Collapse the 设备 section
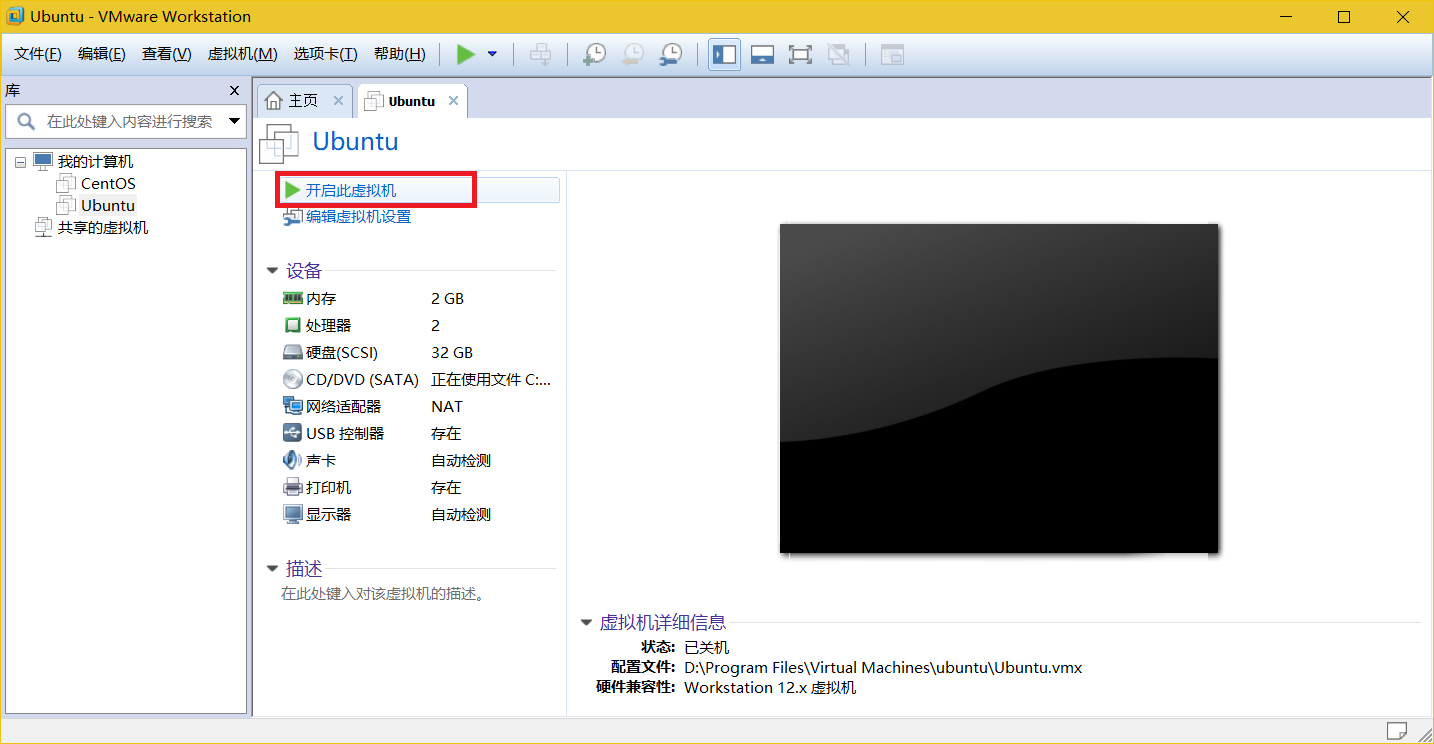Image resolution: width=1434 pixels, height=744 pixels. (272, 271)
